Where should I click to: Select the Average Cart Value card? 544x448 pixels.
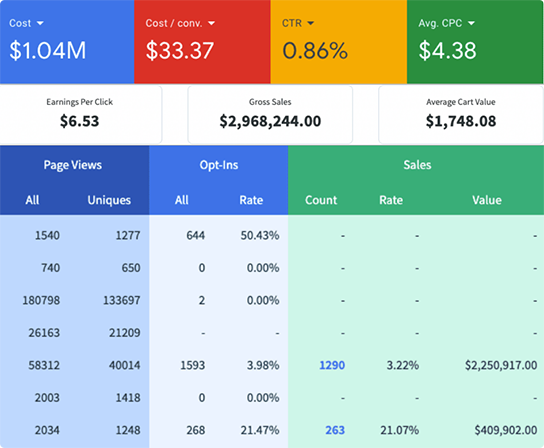[x=461, y=115]
